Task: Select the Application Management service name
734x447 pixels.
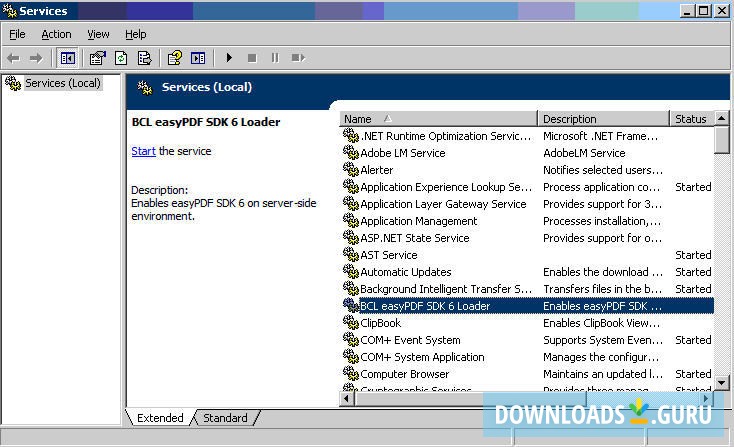Action: pos(418,221)
